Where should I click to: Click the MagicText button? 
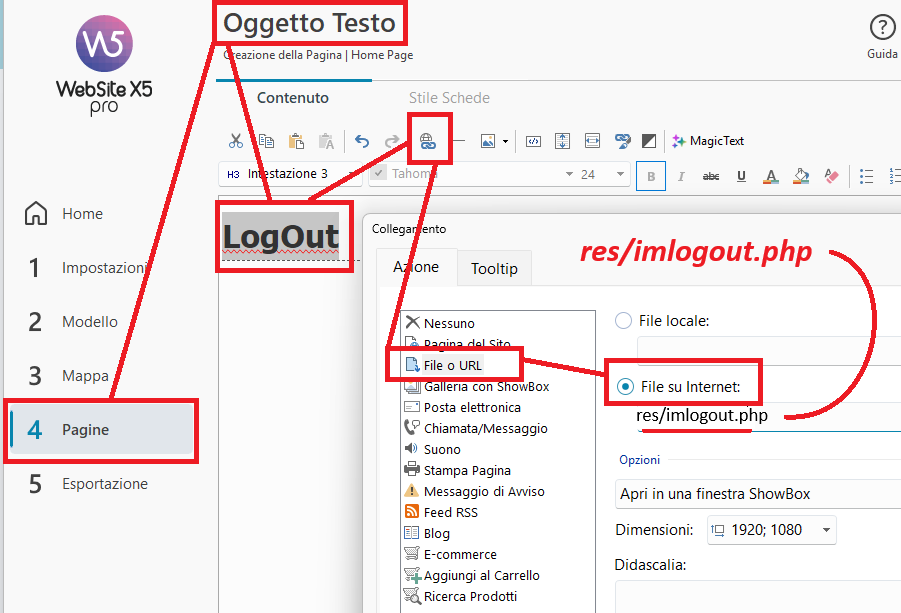click(708, 141)
